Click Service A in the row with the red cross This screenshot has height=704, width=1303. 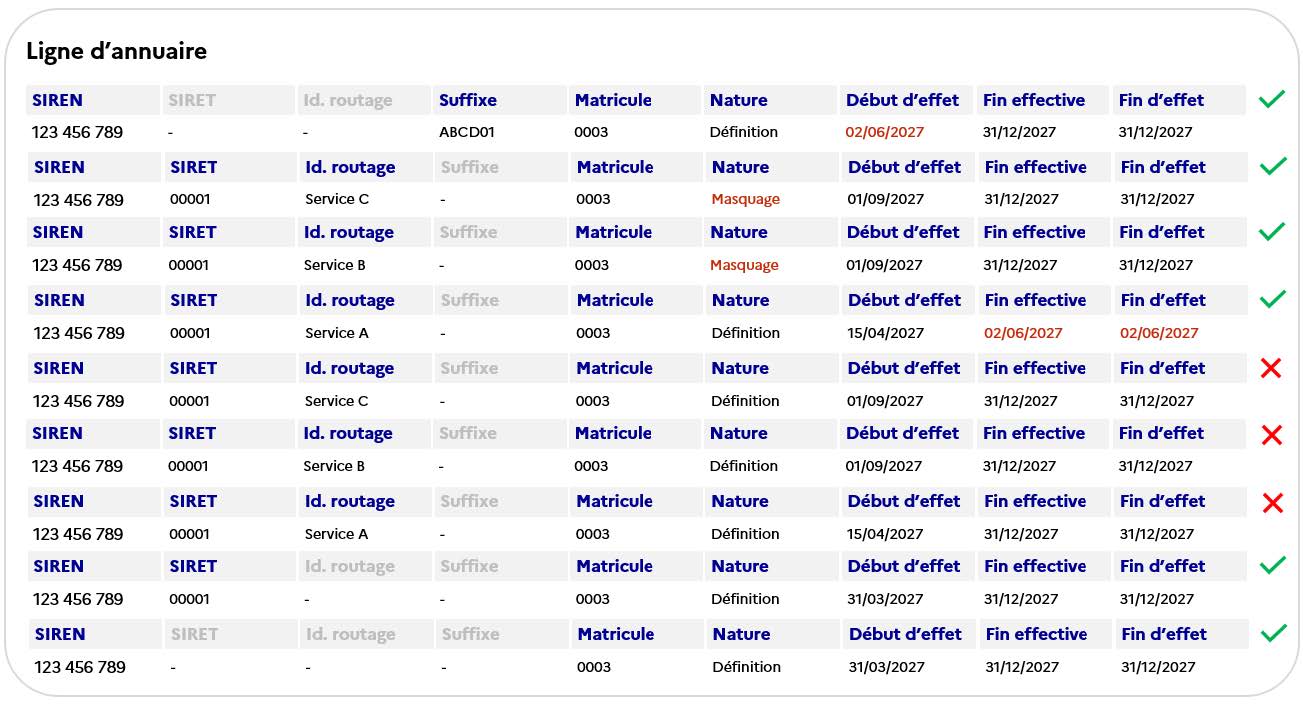tap(336, 534)
